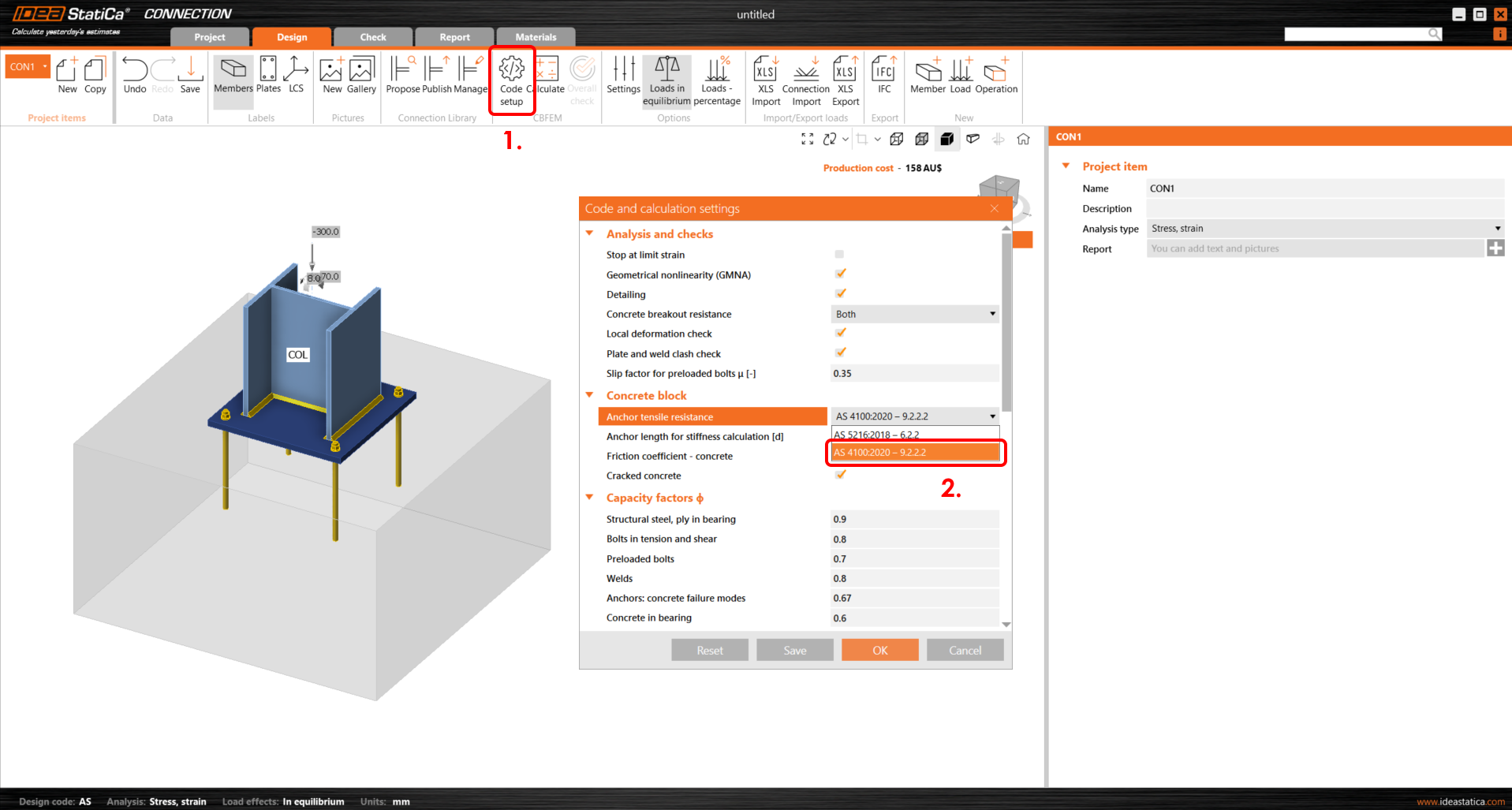Image resolution: width=1512 pixels, height=810 pixels.
Task: Open Concrete breakout resistance dropdown
Action: [914, 314]
